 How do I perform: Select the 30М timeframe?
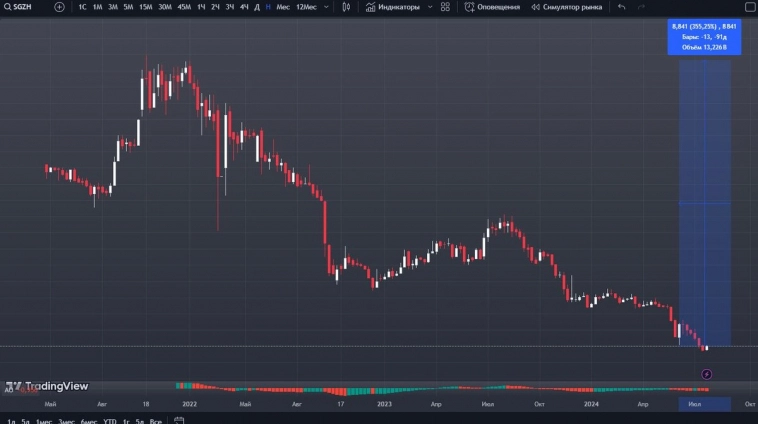point(165,7)
